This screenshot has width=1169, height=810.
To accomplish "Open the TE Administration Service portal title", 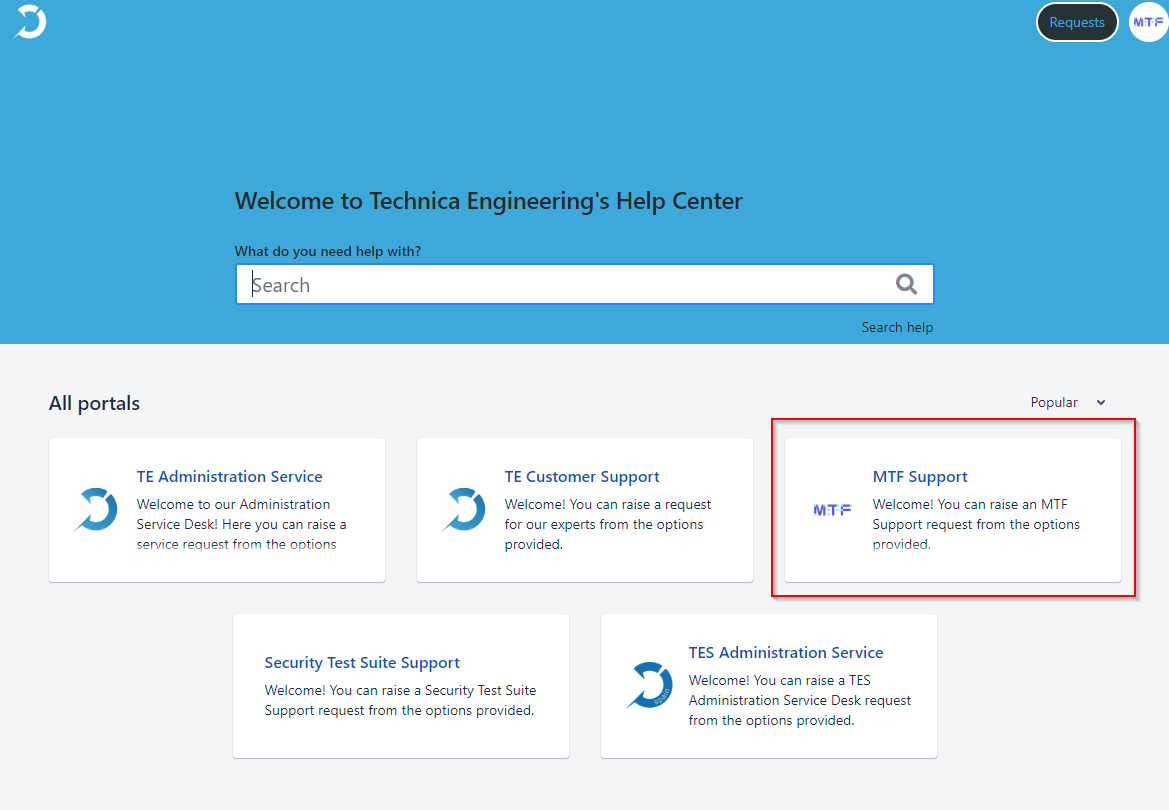I will click(x=229, y=477).
